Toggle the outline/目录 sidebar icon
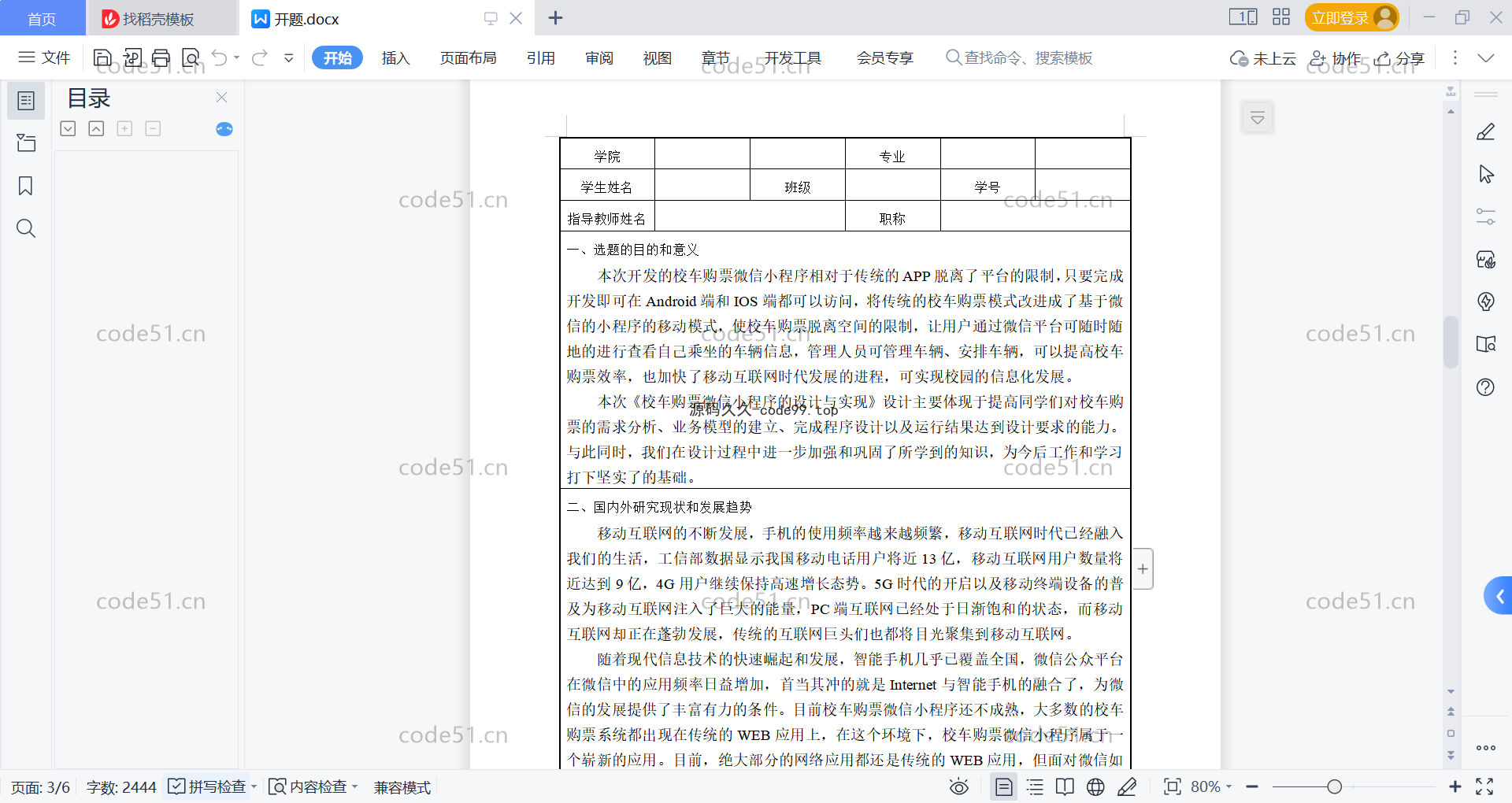The image size is (1512, 803). (x=26, y=101)
